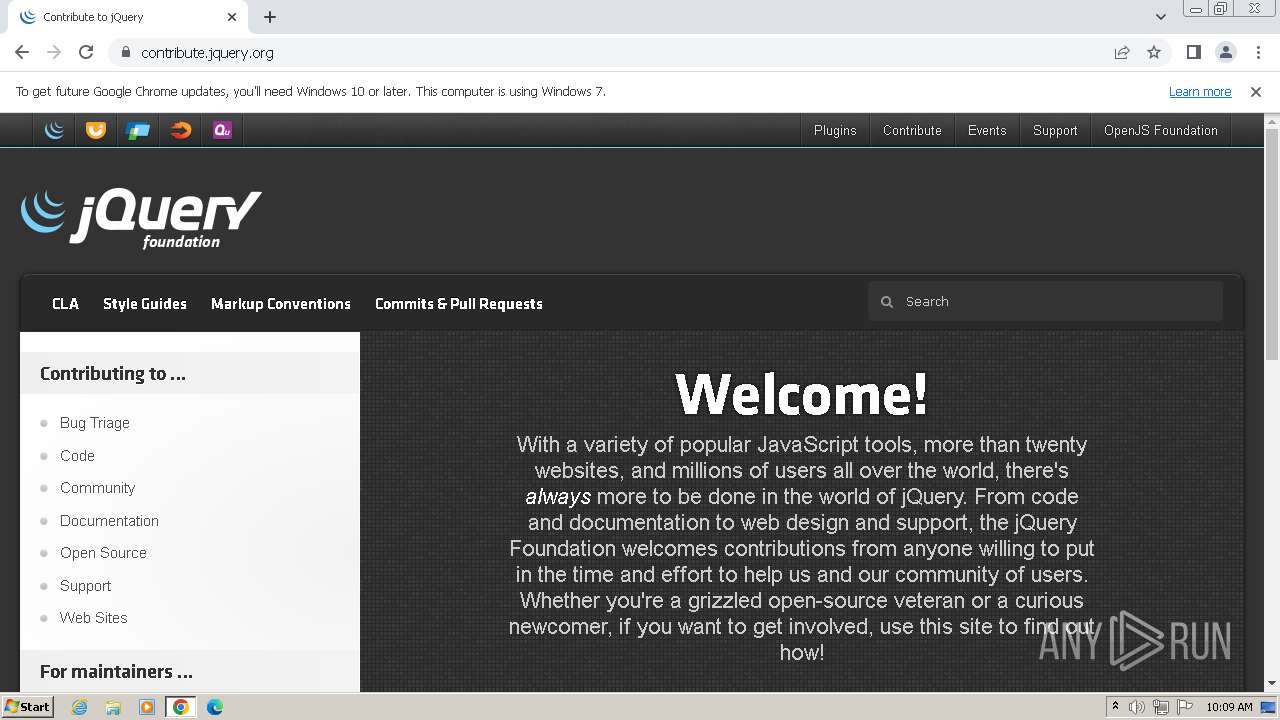
Task: Click the 'For maintainers ...' heading
Action: point(116,672)
